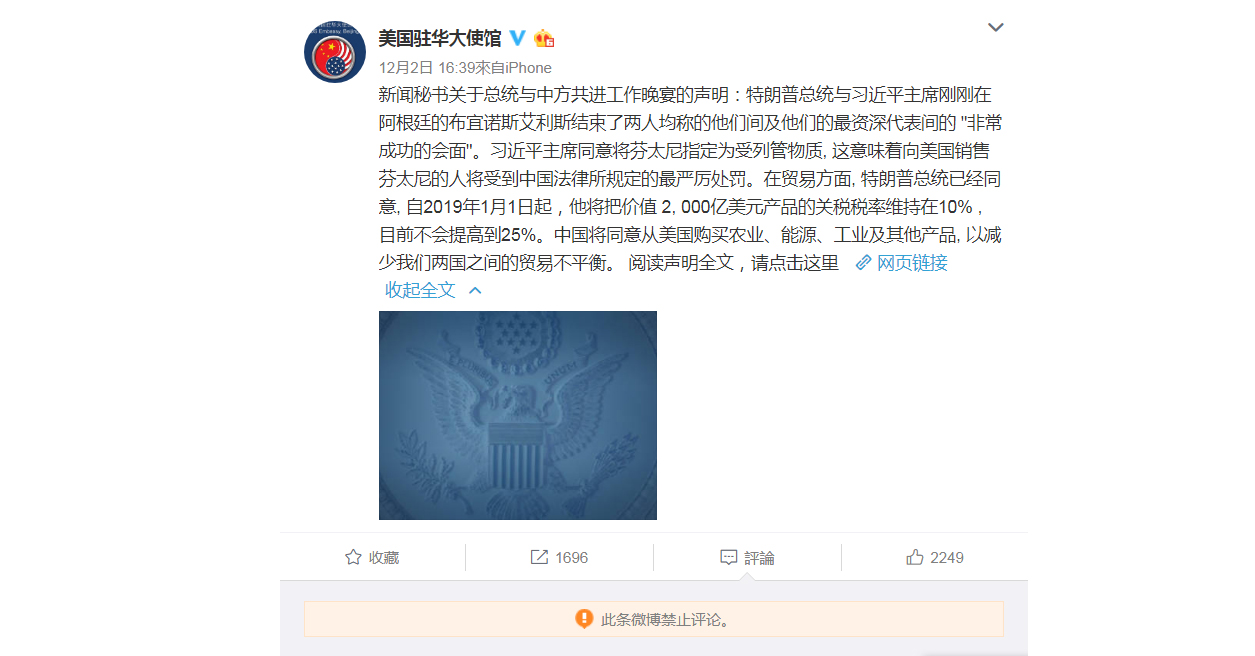This screenshot has width=1255, height=656.
Task: Open the 网页链接 web link
Action: pos(912,263)
